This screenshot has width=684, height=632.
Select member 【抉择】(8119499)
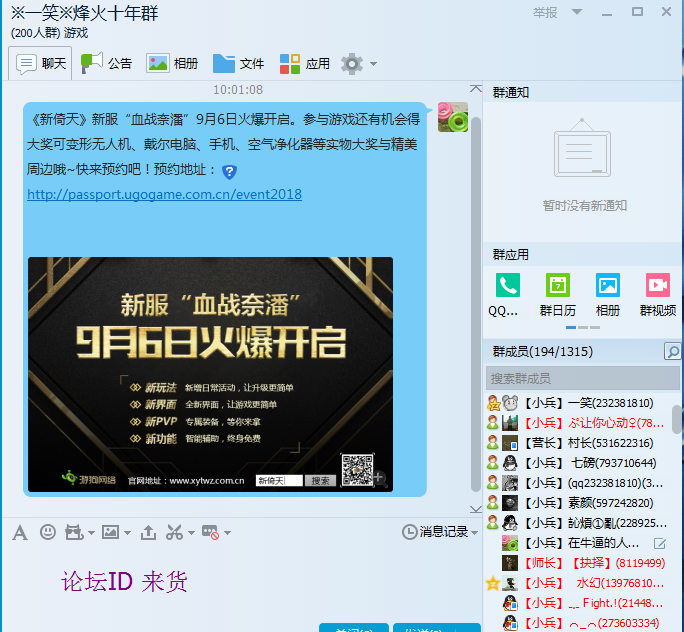[x=578, y=563]
